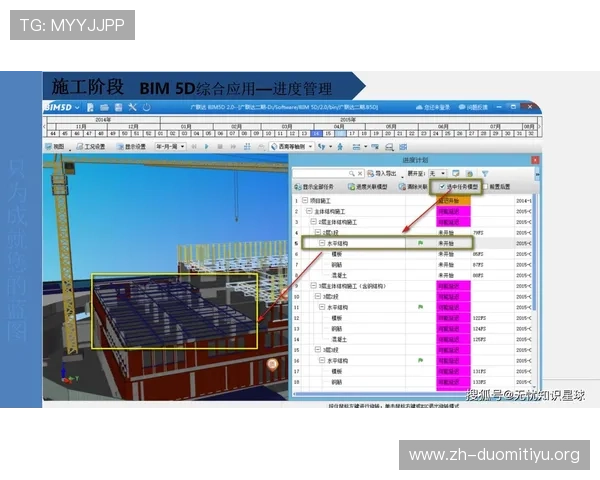Select week 44 on the timeline
600x480 pixels.
[53, 134]
